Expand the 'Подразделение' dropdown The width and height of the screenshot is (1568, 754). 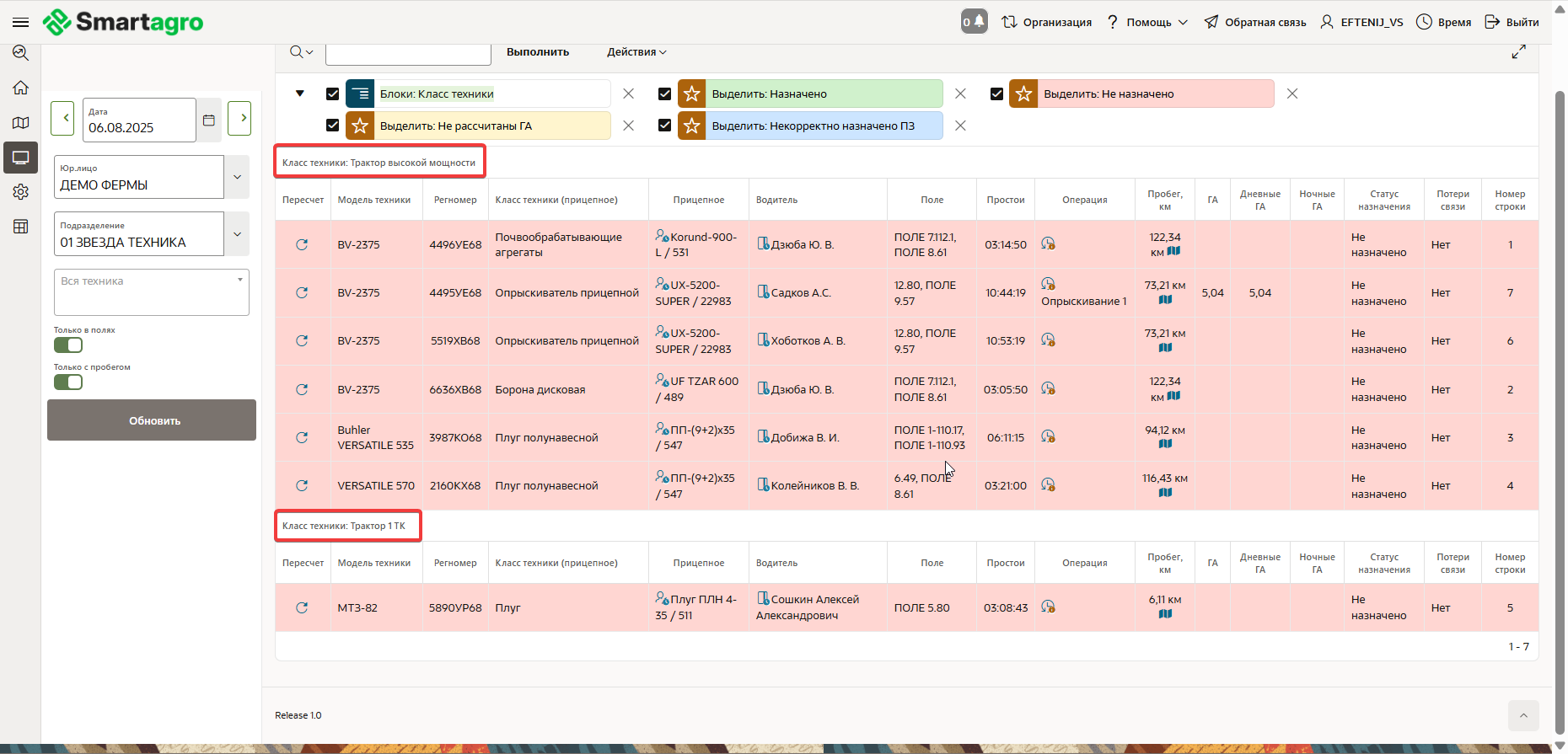point(237,234)
